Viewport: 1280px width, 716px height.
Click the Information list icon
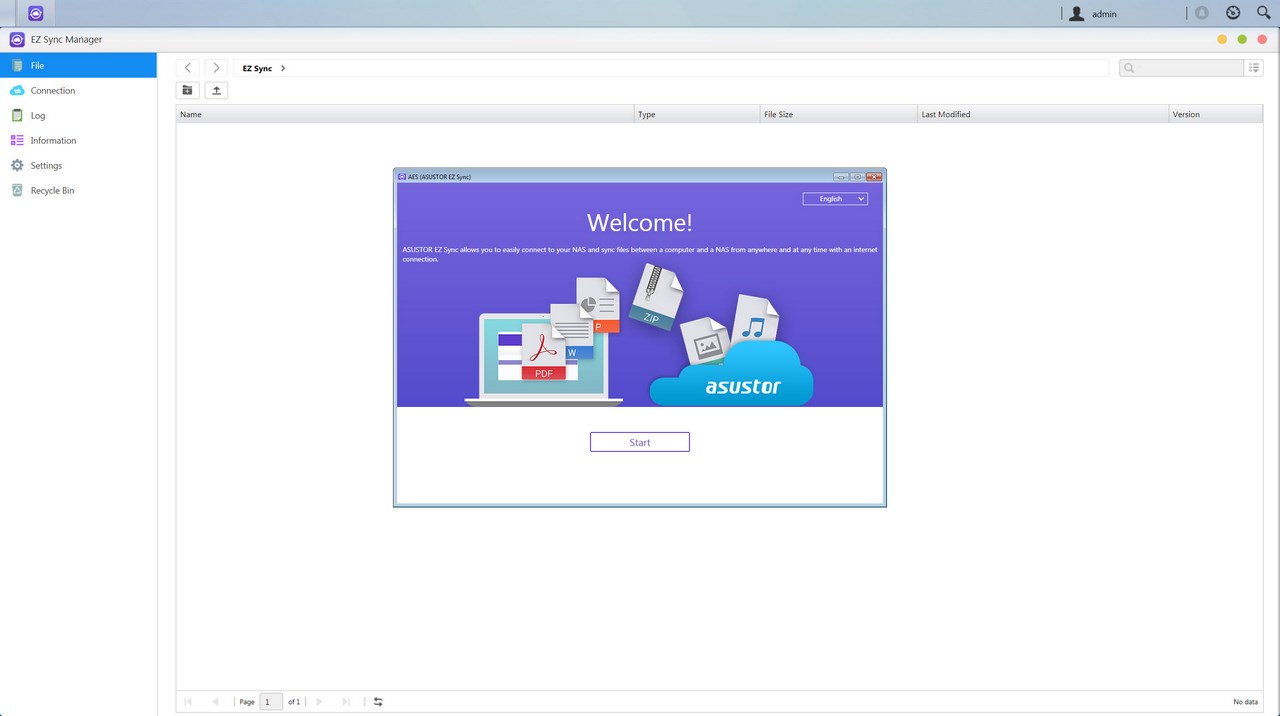pos(16,140)
